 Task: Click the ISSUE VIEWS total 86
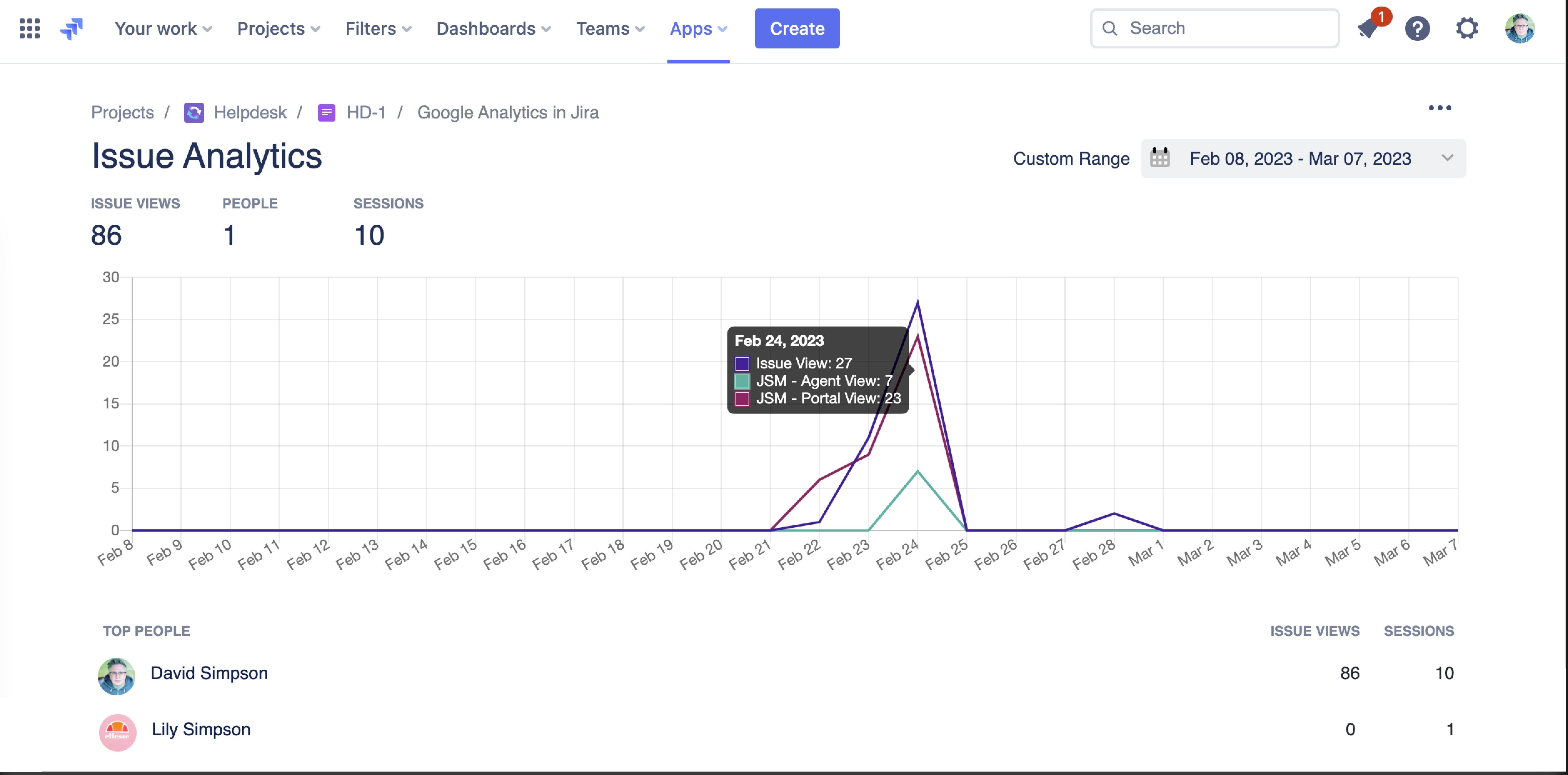click(106, 235)
